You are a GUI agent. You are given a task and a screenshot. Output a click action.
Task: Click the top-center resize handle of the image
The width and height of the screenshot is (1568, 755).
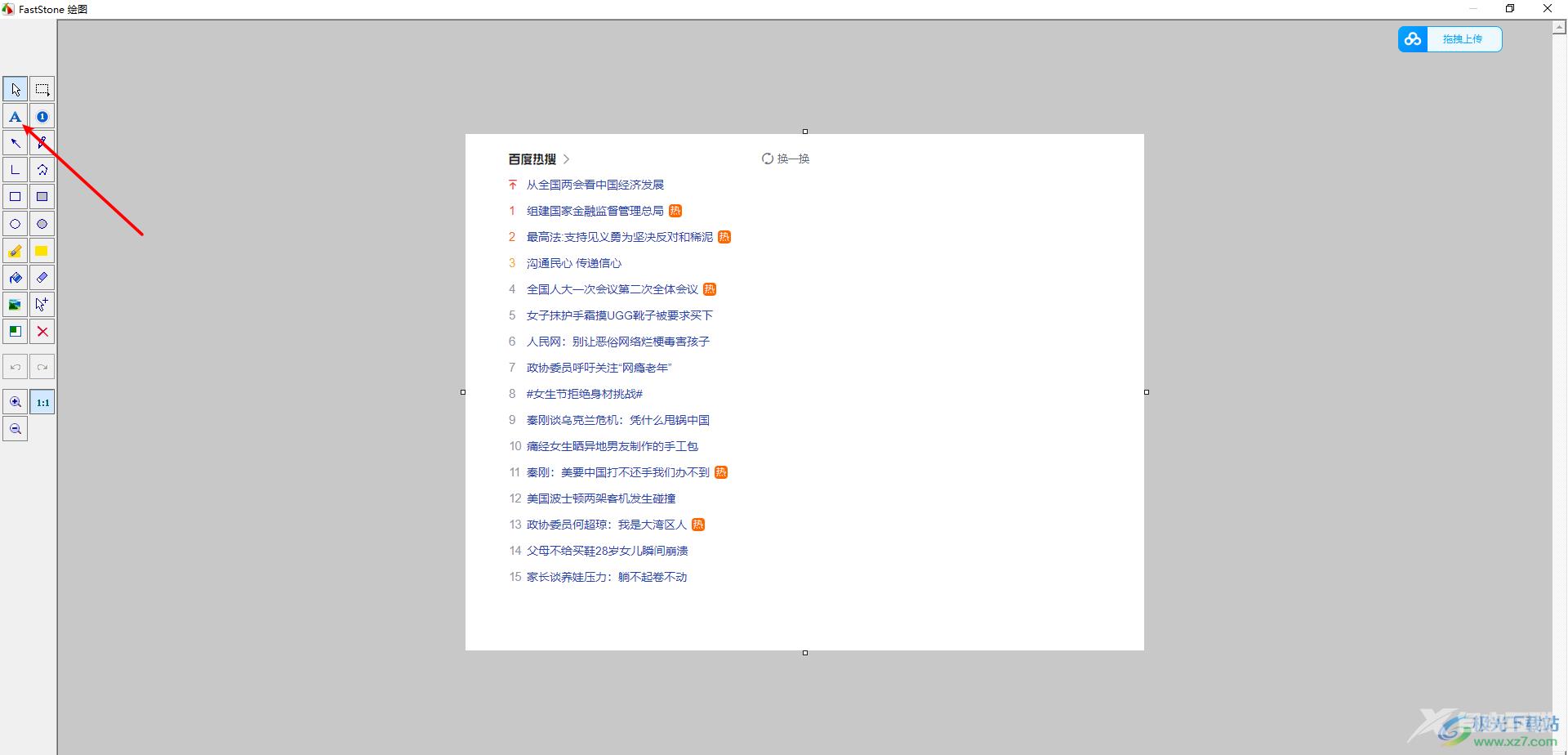pyautogui.click(x=805, y=132)
